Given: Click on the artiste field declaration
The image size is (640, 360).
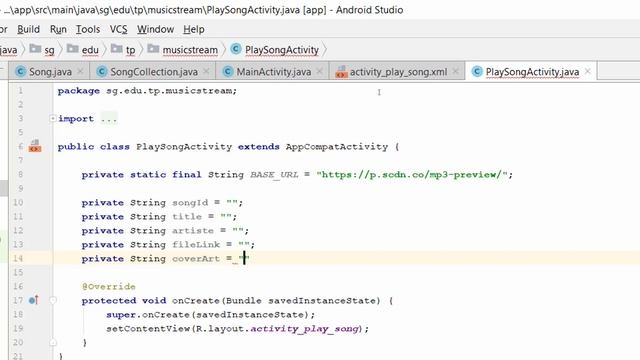Looking at the screenshot, I should (x=165, y=231).
